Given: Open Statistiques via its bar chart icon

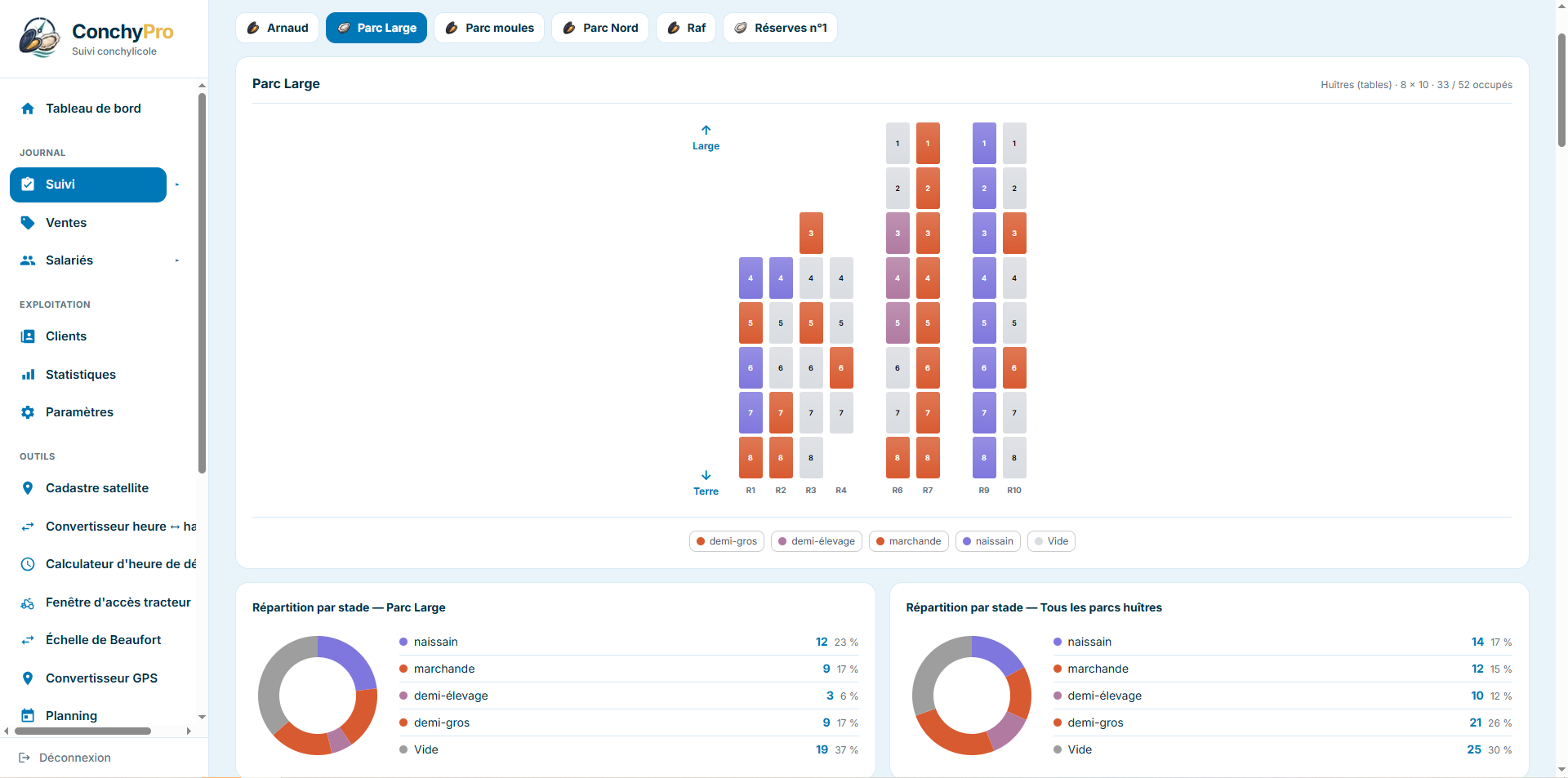Looking at the screenshot, I should coord(28,375).
